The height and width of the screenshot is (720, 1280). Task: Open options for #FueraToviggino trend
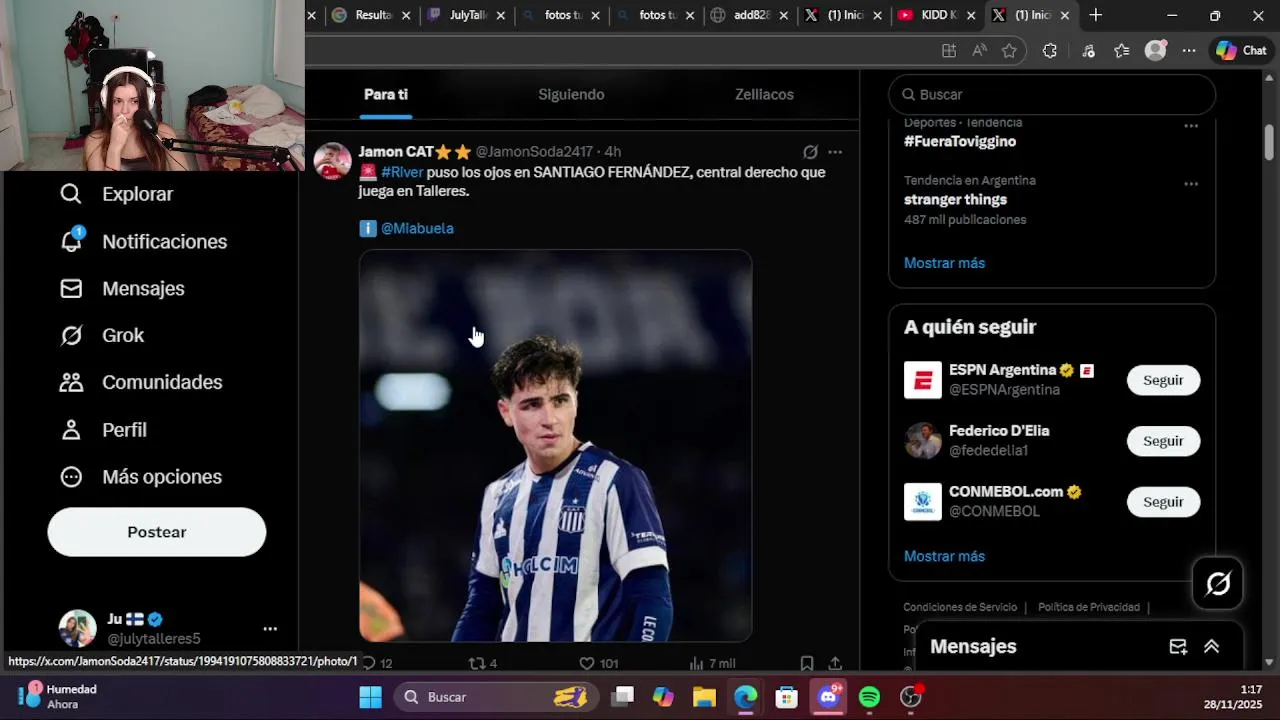click(1191, 126)
